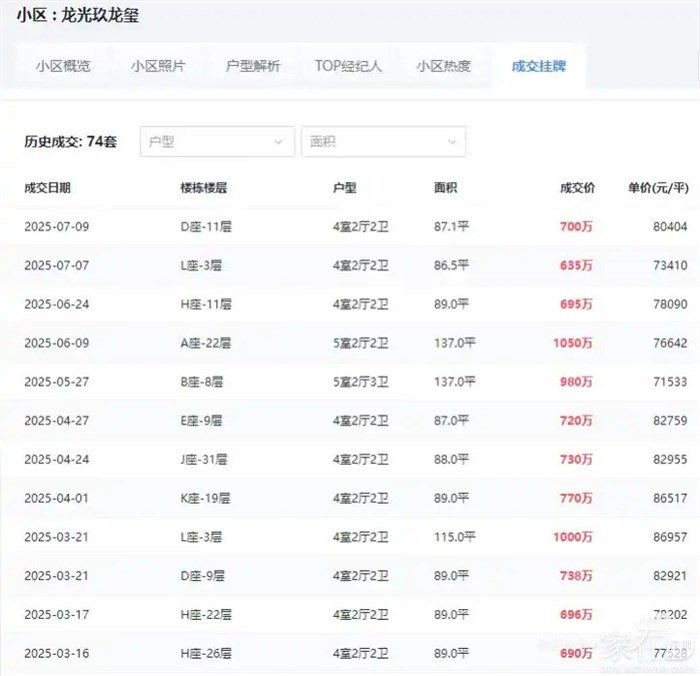
Task: Click the 楼栋楼层 column header
Action: 204,188
